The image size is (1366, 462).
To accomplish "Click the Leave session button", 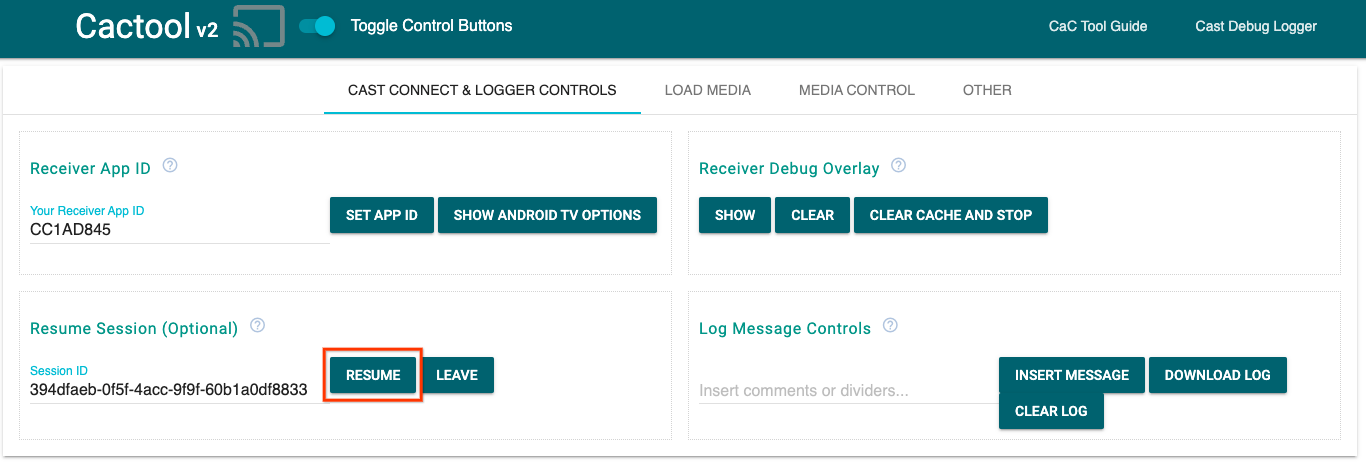I will tap(457, 375).
